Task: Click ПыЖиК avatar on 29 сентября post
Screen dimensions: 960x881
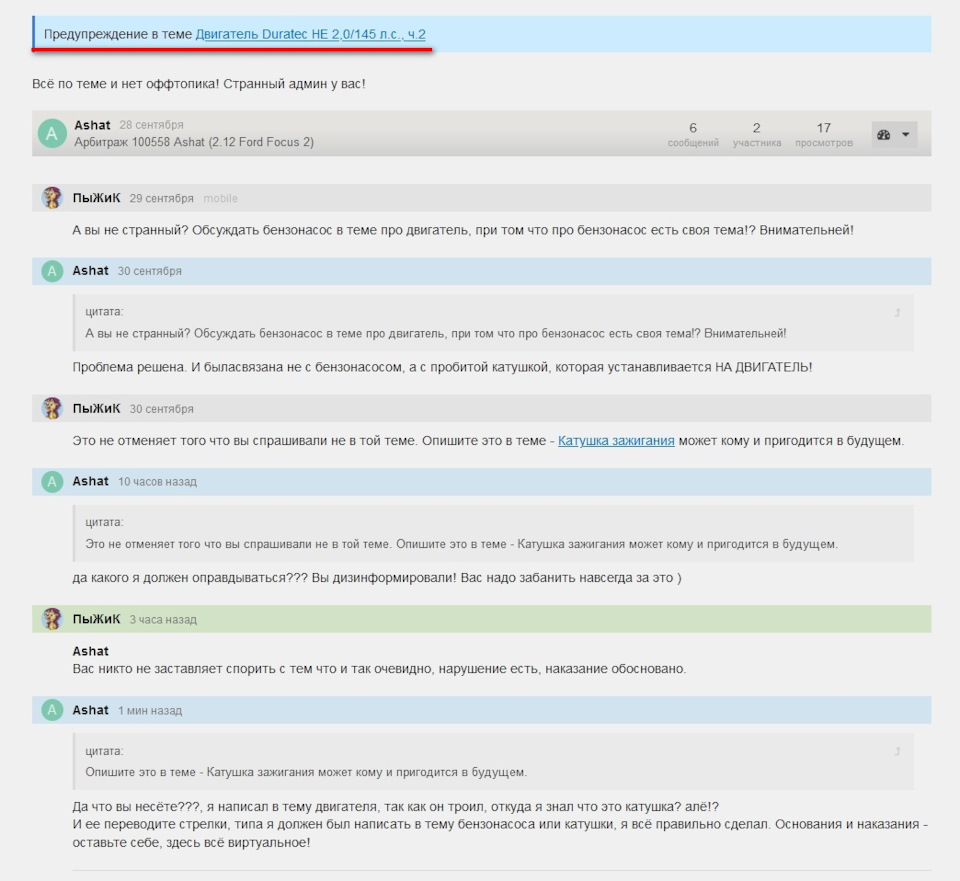Action: (x=52, y=198)
